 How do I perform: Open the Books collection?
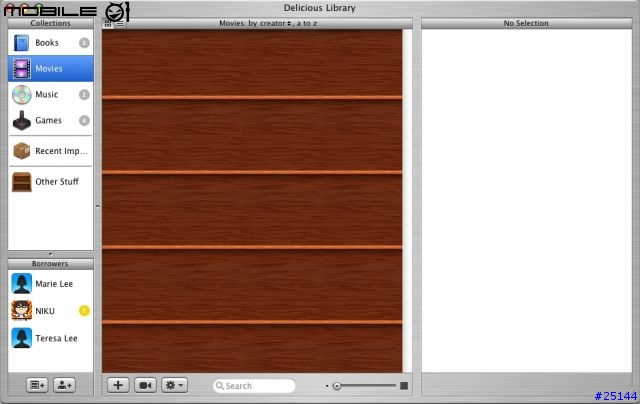pos(51,43)
